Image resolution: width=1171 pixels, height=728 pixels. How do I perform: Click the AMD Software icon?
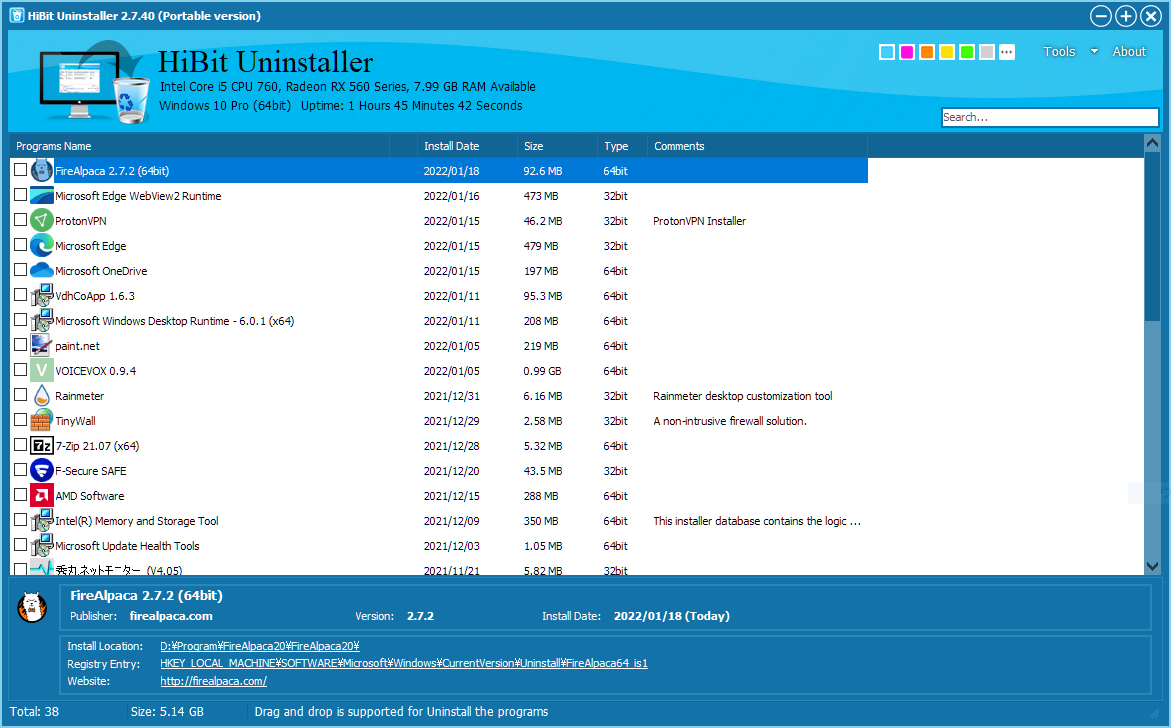[42, 496]
